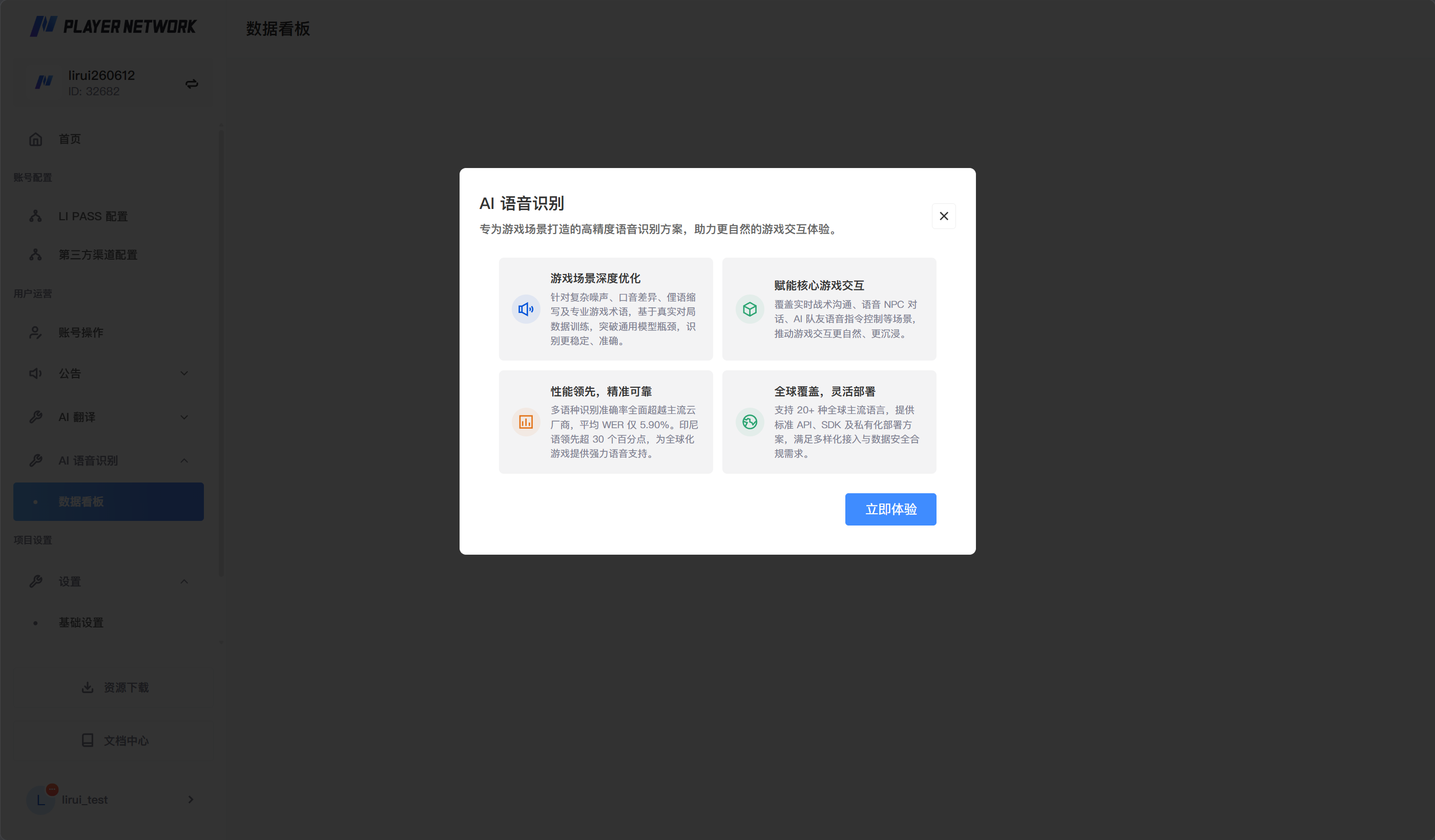The image size is (1435, 840).
Task: Click the AI 翻译 menu label
Action: [77, 417]
